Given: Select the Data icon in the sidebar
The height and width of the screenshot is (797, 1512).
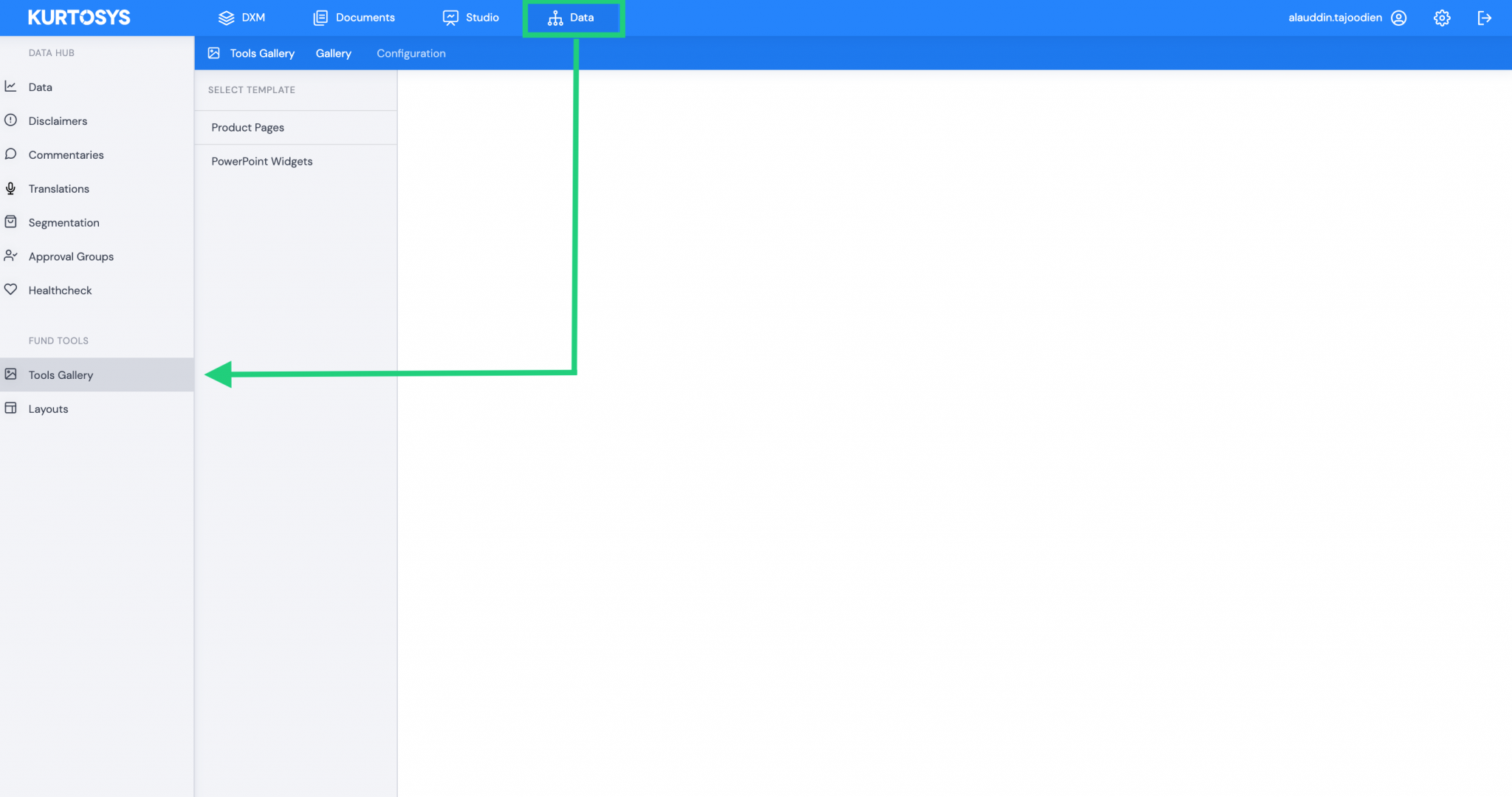Looking at the screenshot, I should pyautogui.click(x=11, y=86).
